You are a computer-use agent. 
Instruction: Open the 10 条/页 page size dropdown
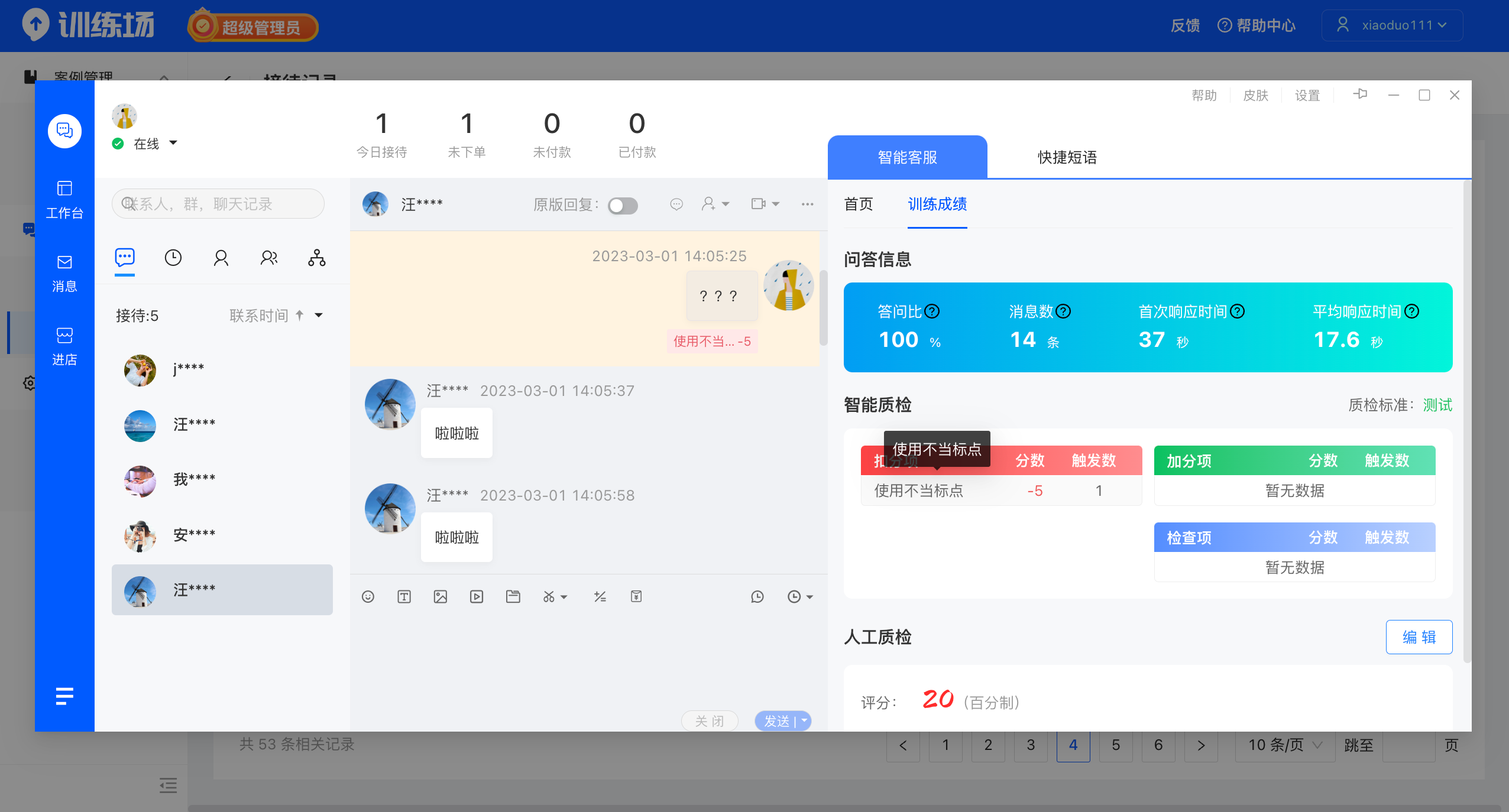point(1285,745)
